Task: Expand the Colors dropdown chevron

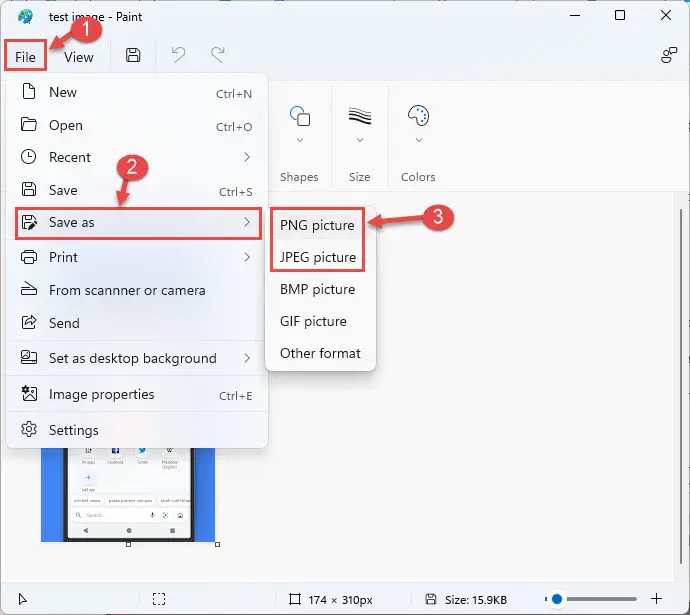Action: pyautogui.click(x=418, y=140)
